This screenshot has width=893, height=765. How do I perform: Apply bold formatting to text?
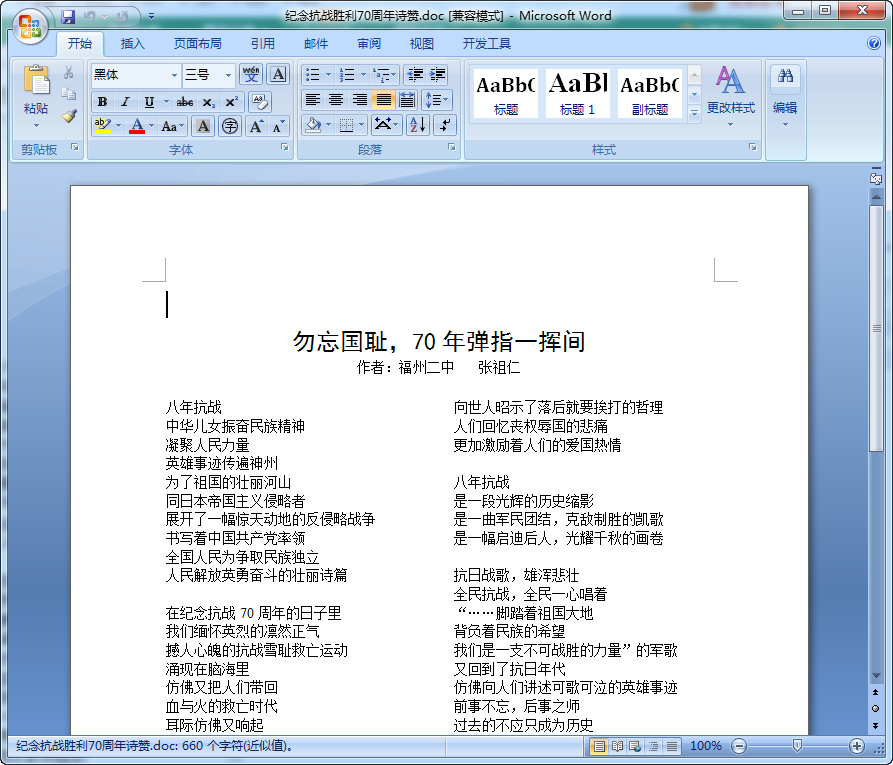point(101,101)
